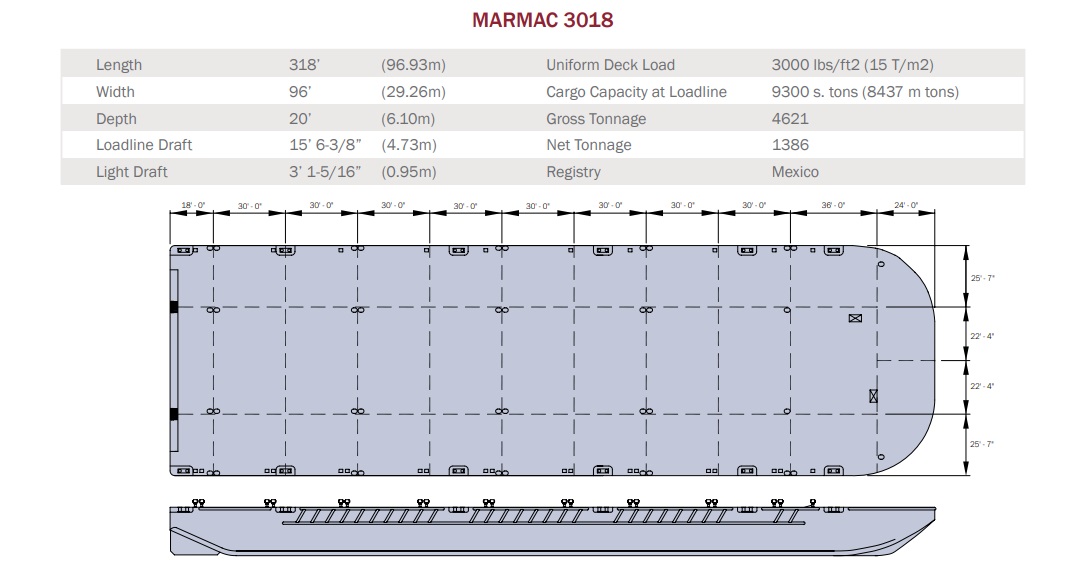The image size is (1086, 570).
Task: Click the small circle at upper bow curve
Action: coord(881,265)
